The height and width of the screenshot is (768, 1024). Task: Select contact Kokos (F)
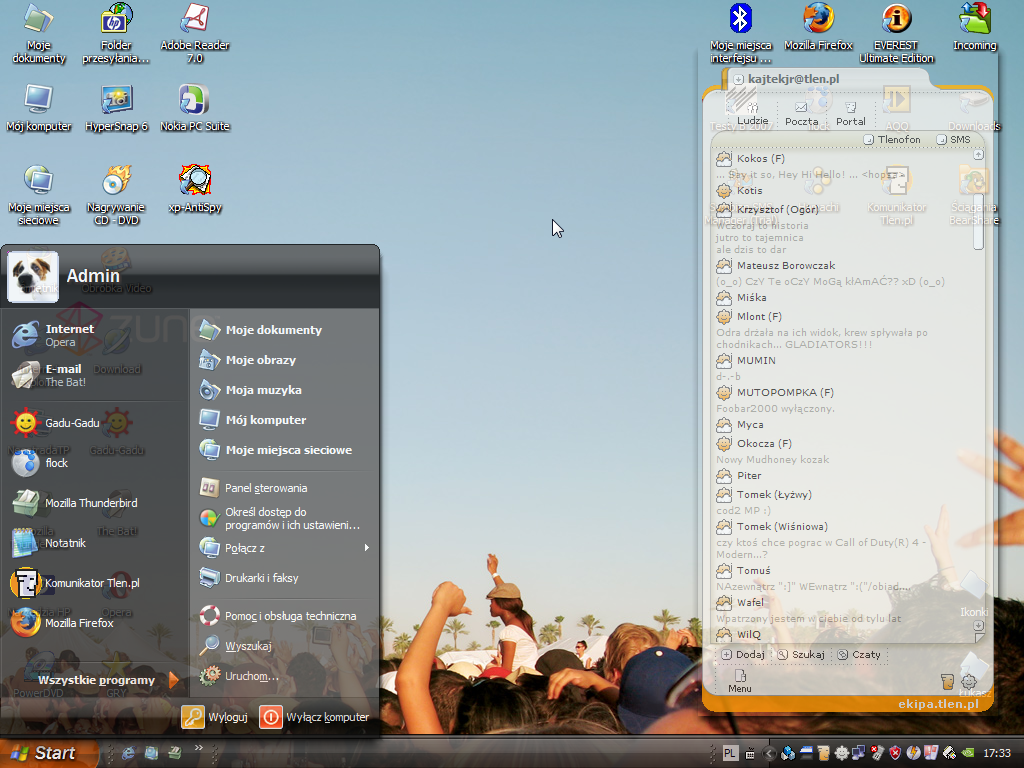click(750, 158)
